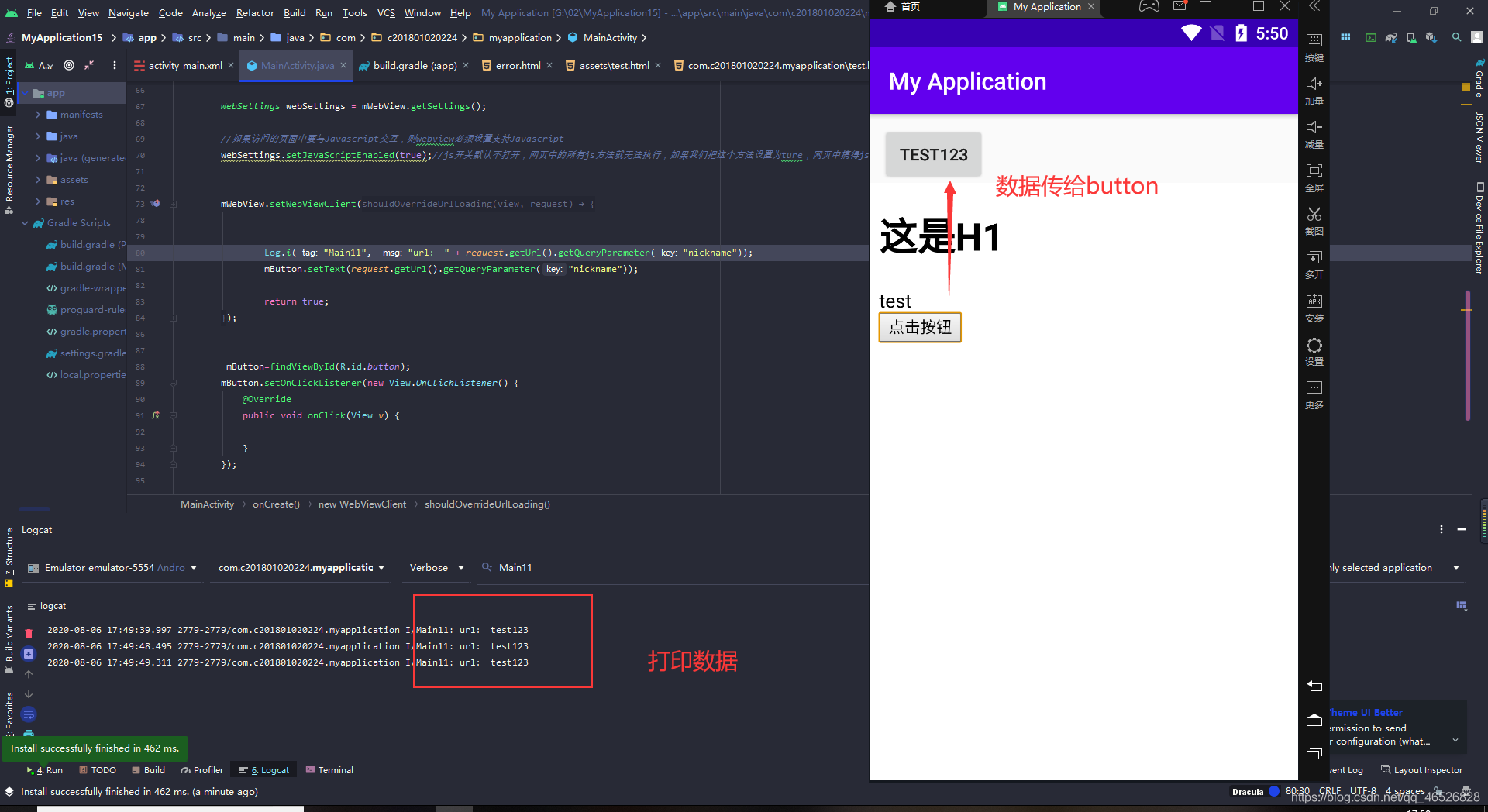Collapse the emulator sidebar double-chevron
The height and width of the screenshot is (812, 1488).
[1314, 6]
